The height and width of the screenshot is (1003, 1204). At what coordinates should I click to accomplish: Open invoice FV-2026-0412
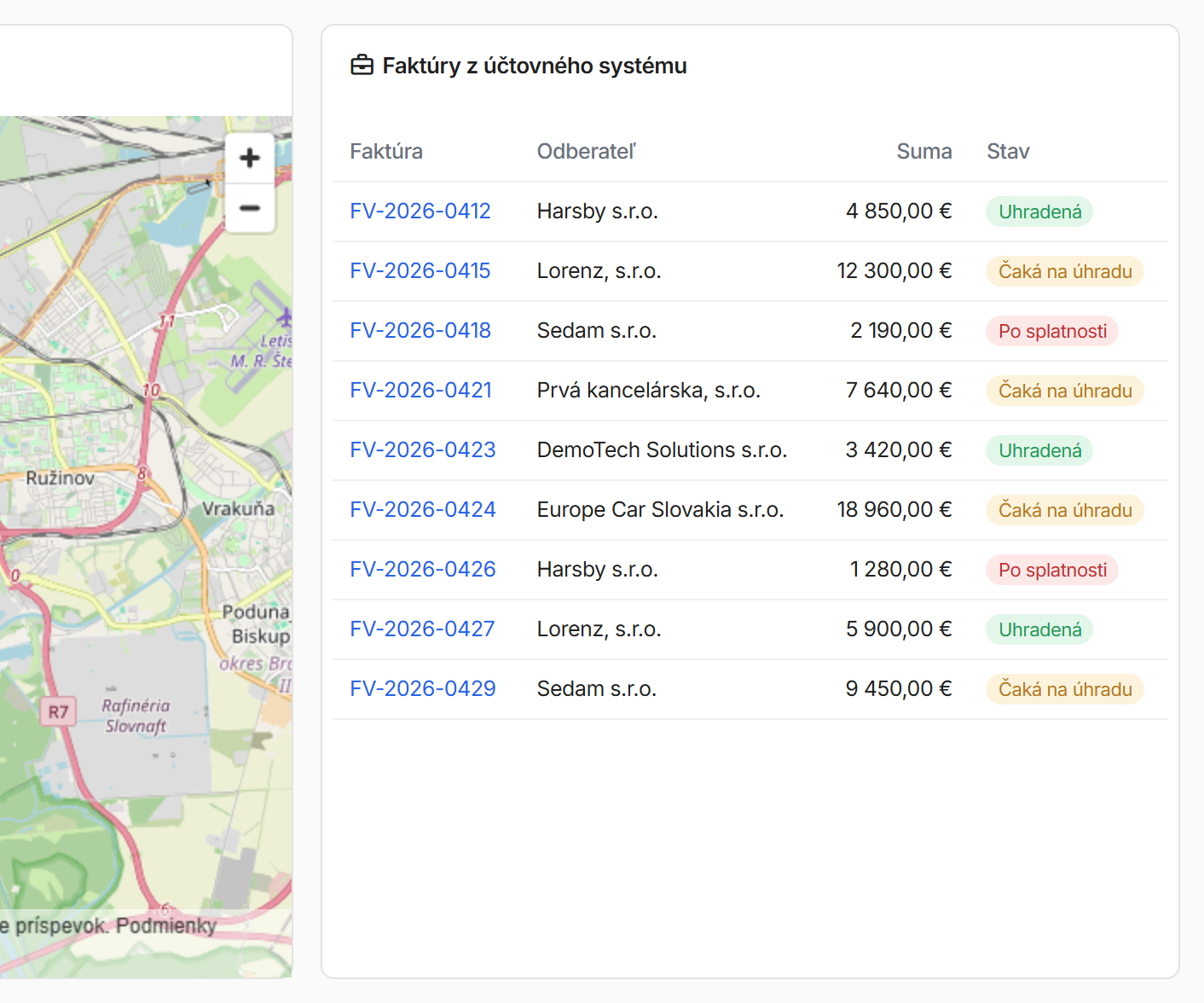(x=420, y=212)
